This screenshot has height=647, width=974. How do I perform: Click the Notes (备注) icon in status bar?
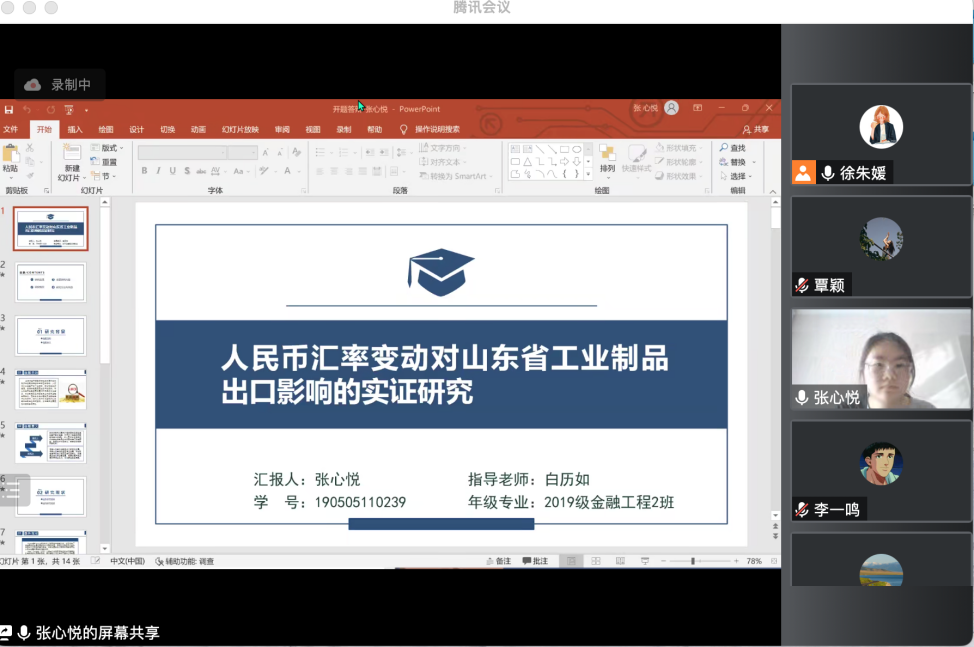click(498, 561)
